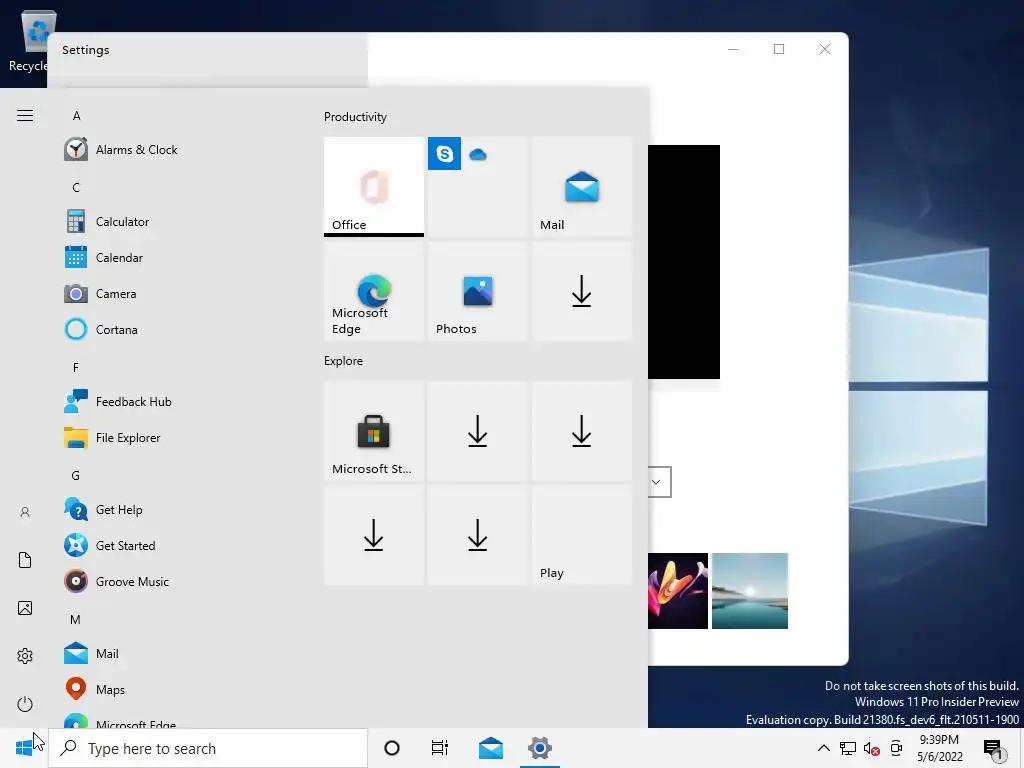Click download tile next to Photos
1024x768 pixels.
pyautogui.click(x=581, y=291)
